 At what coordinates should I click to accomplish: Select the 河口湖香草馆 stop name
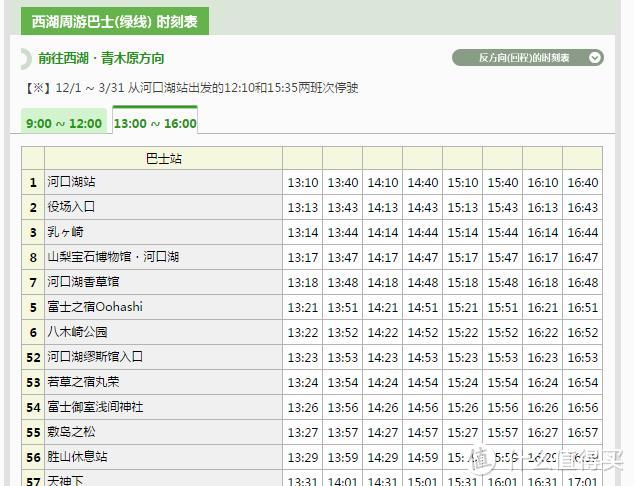tap(83, 282)
